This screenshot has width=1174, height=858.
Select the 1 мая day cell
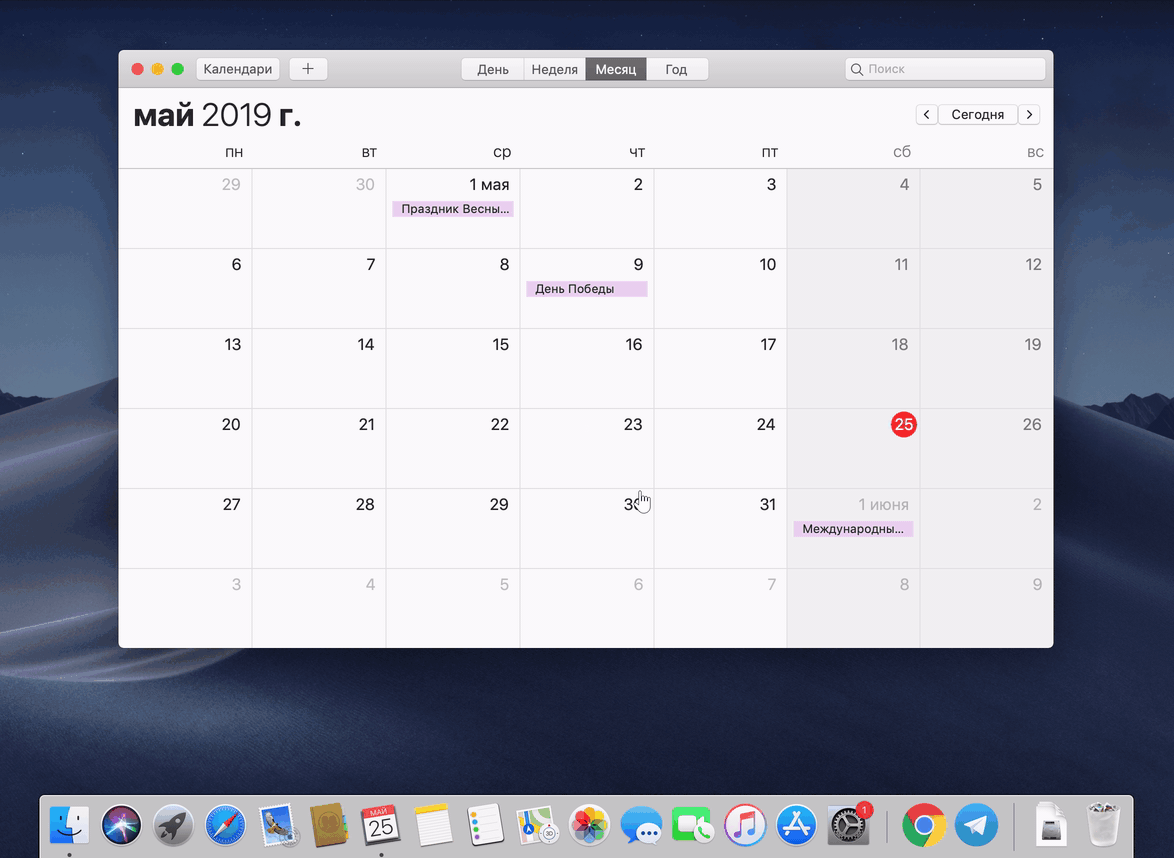[x=453, y=208]
